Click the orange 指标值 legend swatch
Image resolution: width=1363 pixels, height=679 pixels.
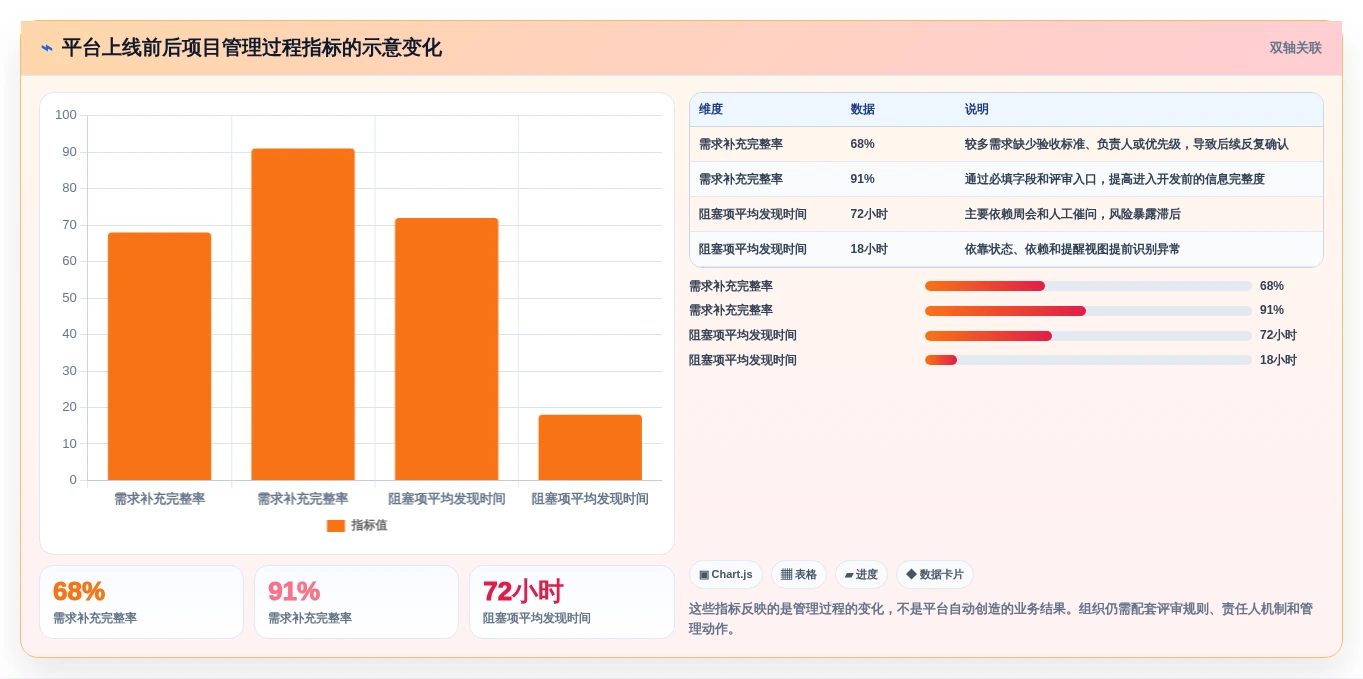point(336,525)
